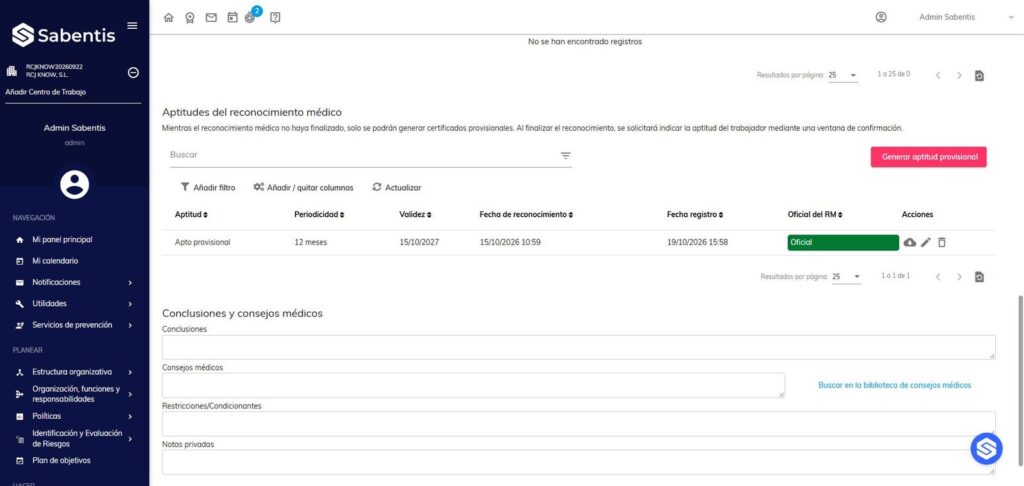Focus the Conclusiones text area
The height and width of the screenshot is (486, 1024).
click(579, 348)
